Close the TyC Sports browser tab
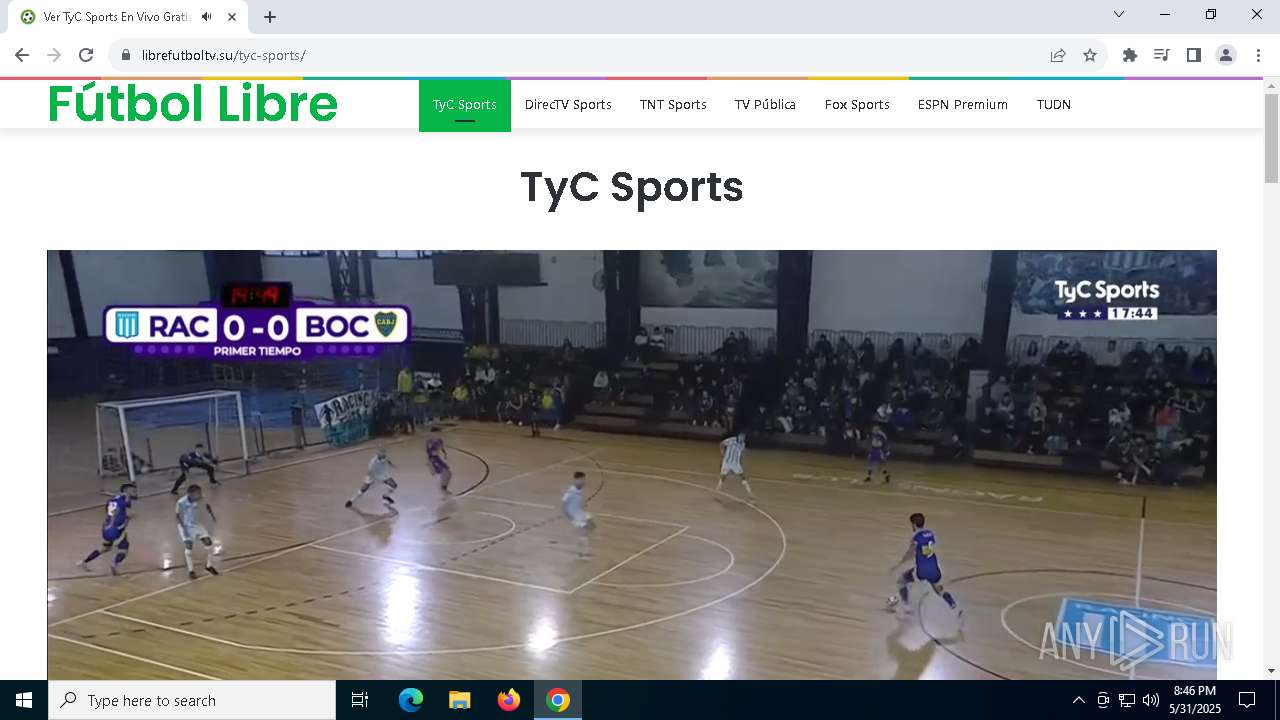Screen dimensions: 1280x720 coord(232,17)
